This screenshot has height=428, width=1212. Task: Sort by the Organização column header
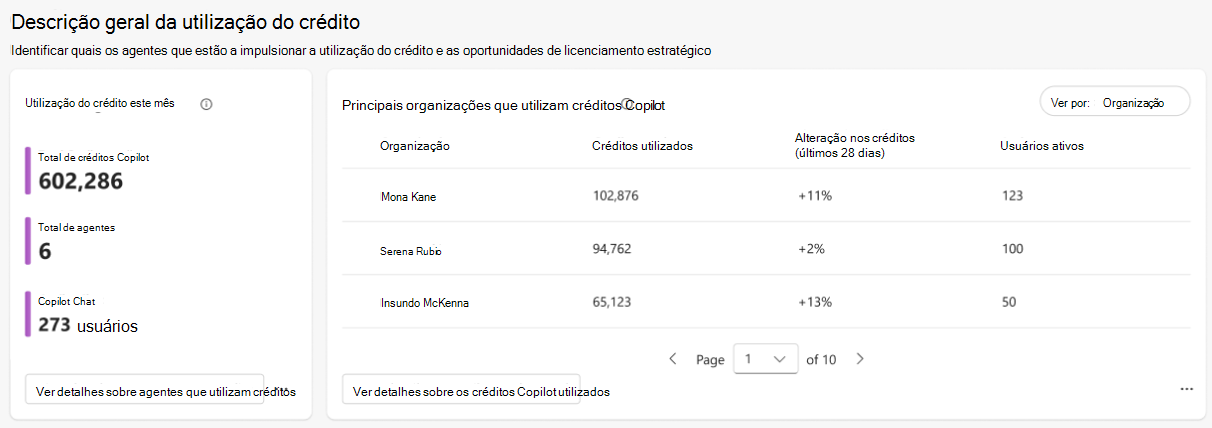415,146
